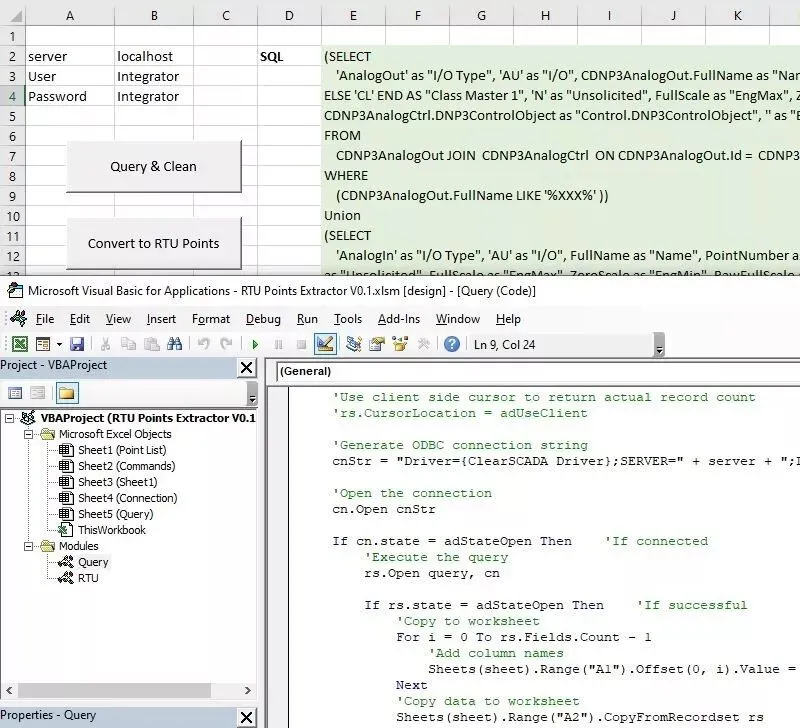
Task: Select cell B2 containing localhost
Action: (154, 56)
